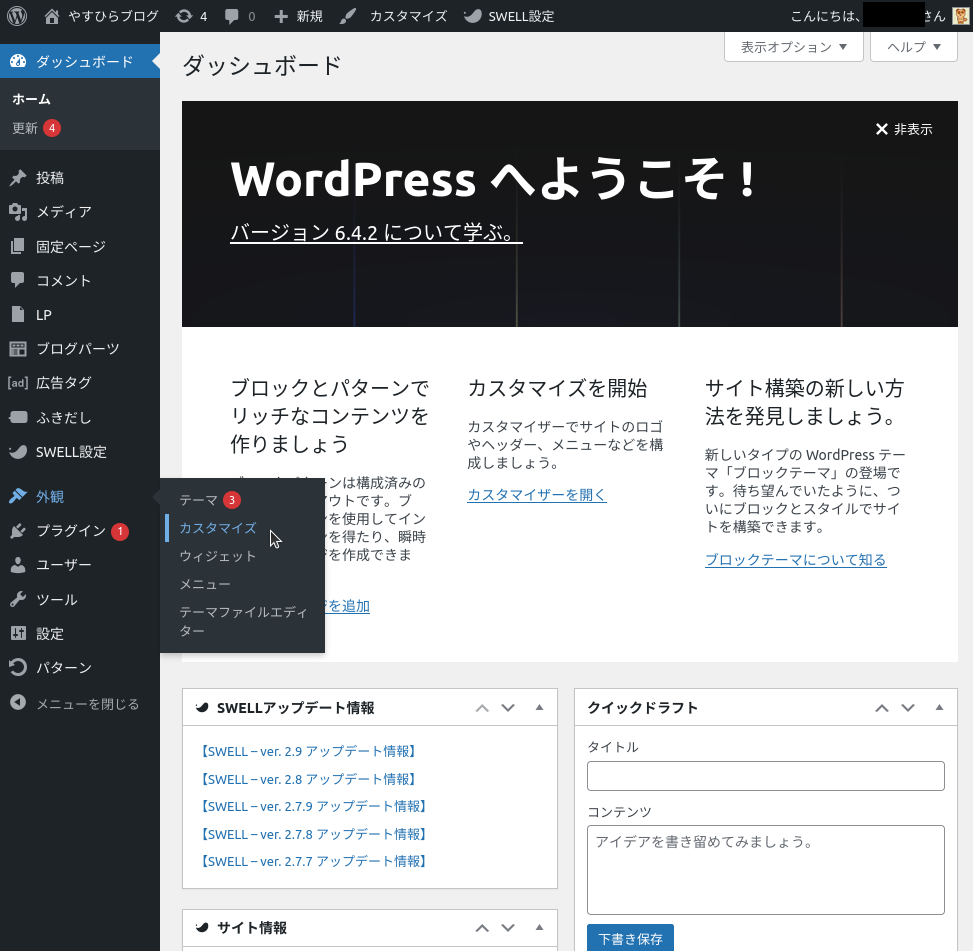
Task: Dismiss welcome panel with 非表示
Action: (x=903, y=129)
